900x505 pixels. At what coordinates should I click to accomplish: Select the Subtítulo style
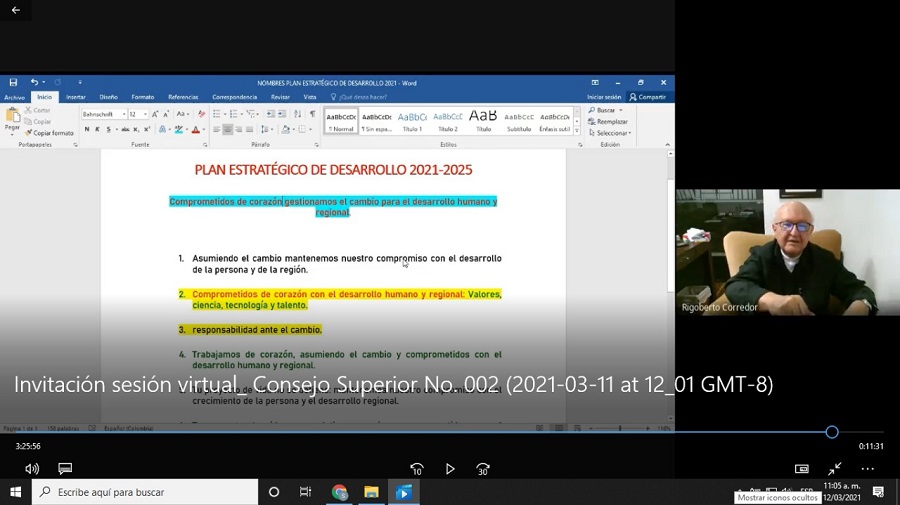click(x=519, y=121)
